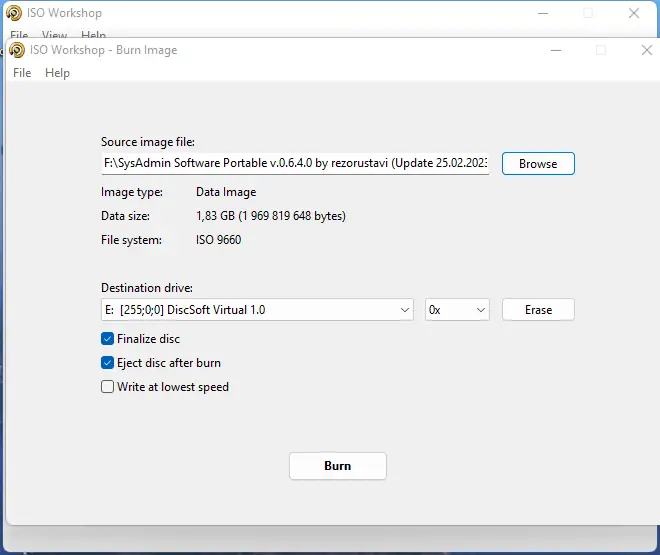Uncheck the Finalize disc checkbox
The height and width of the screenshot is (555, 660).
[108, 339]
